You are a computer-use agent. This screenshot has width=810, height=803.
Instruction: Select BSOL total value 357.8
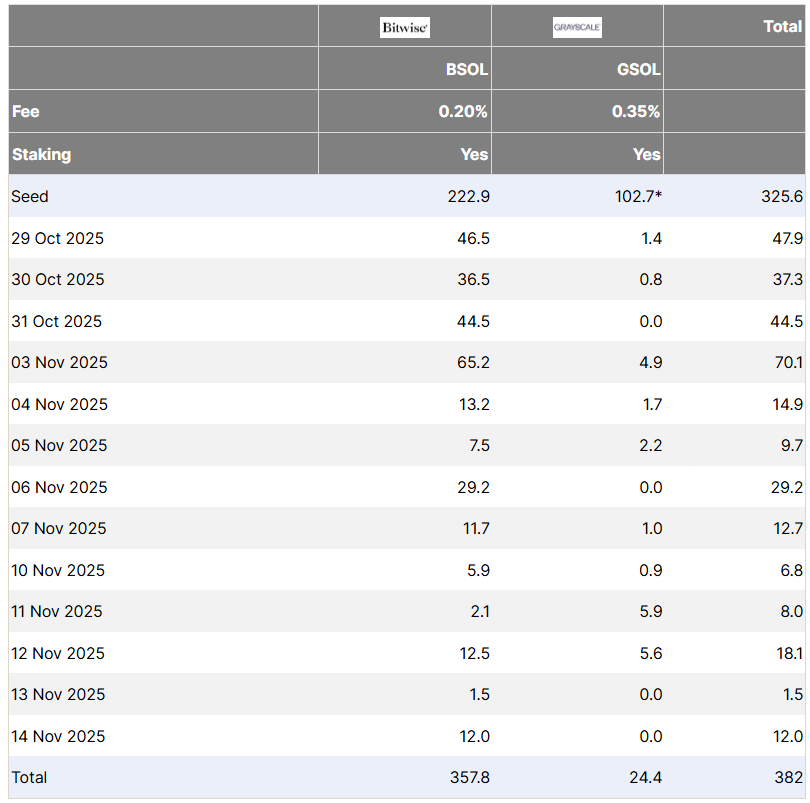tap(469, 777)
